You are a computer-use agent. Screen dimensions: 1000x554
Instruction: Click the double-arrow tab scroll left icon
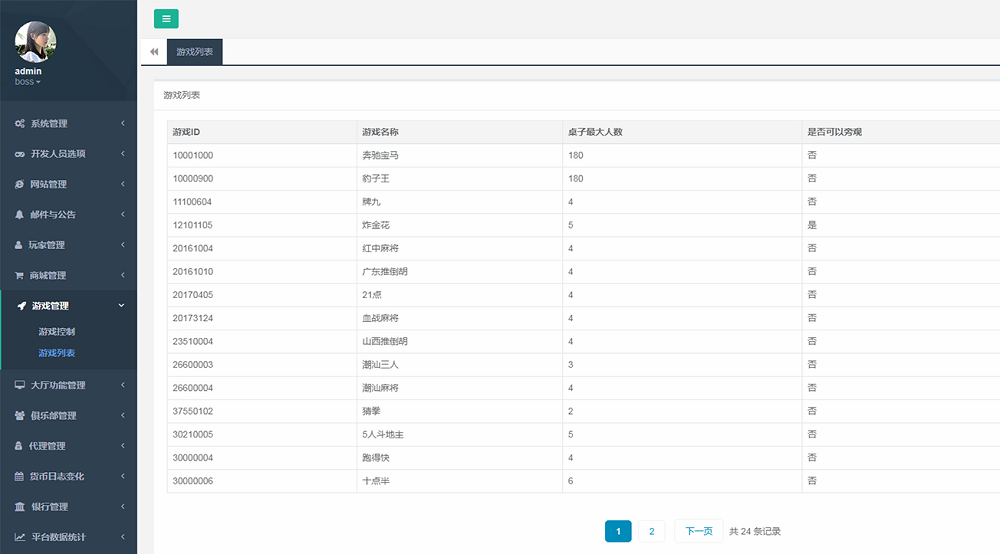pyautogui.click(x=154, y=51)
